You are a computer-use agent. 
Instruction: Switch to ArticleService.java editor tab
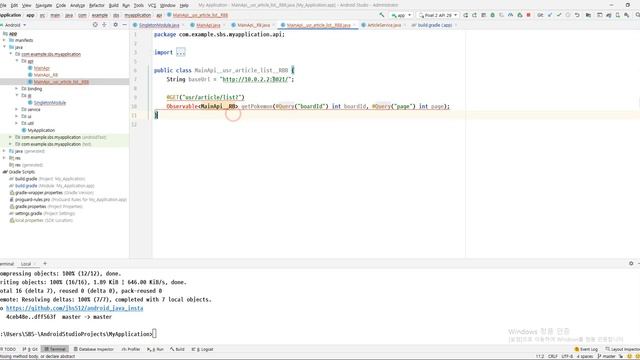(x=384, y=25)
